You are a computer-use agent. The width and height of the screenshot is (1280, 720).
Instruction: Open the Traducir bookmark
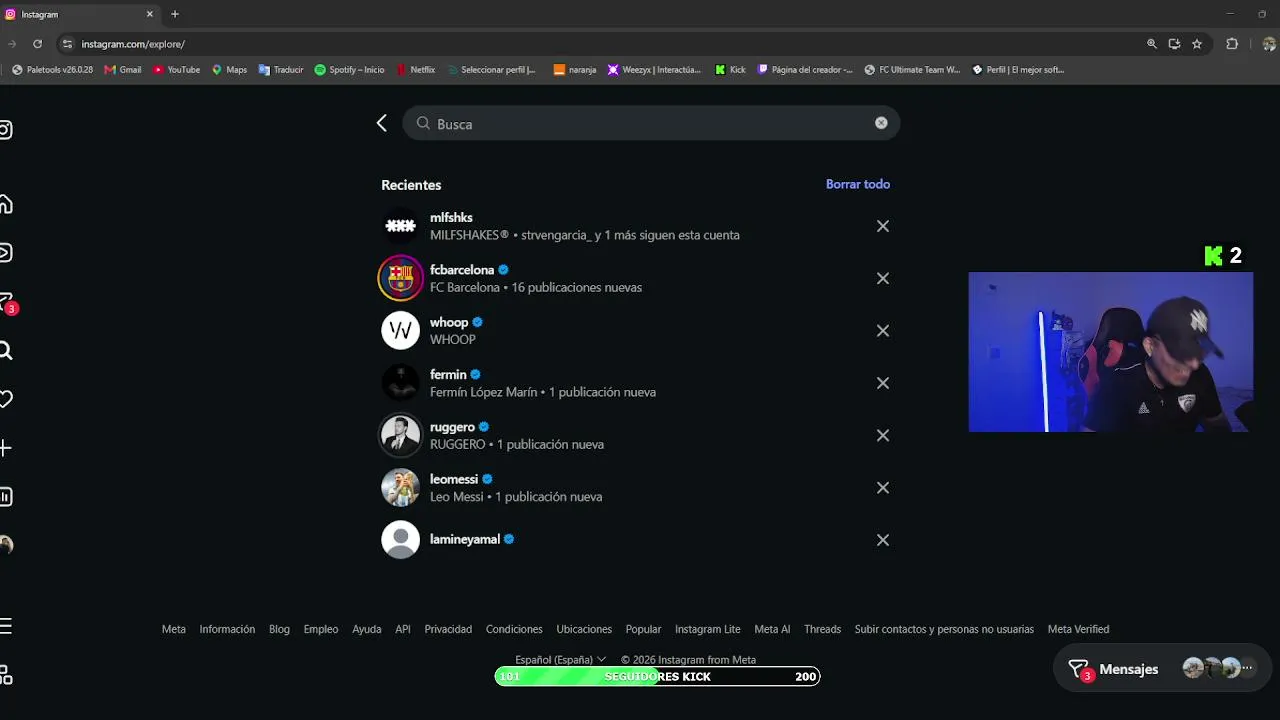click(281, 70)
